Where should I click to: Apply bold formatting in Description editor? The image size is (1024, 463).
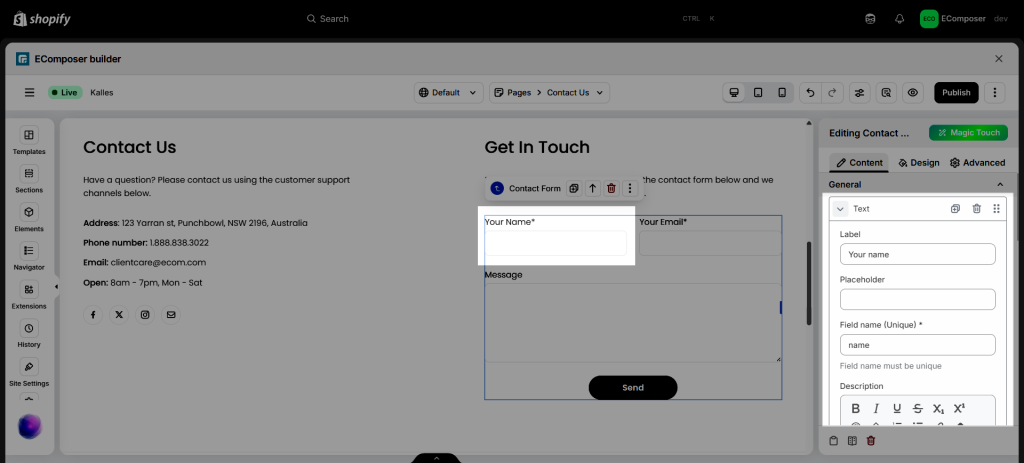[855, 408]
